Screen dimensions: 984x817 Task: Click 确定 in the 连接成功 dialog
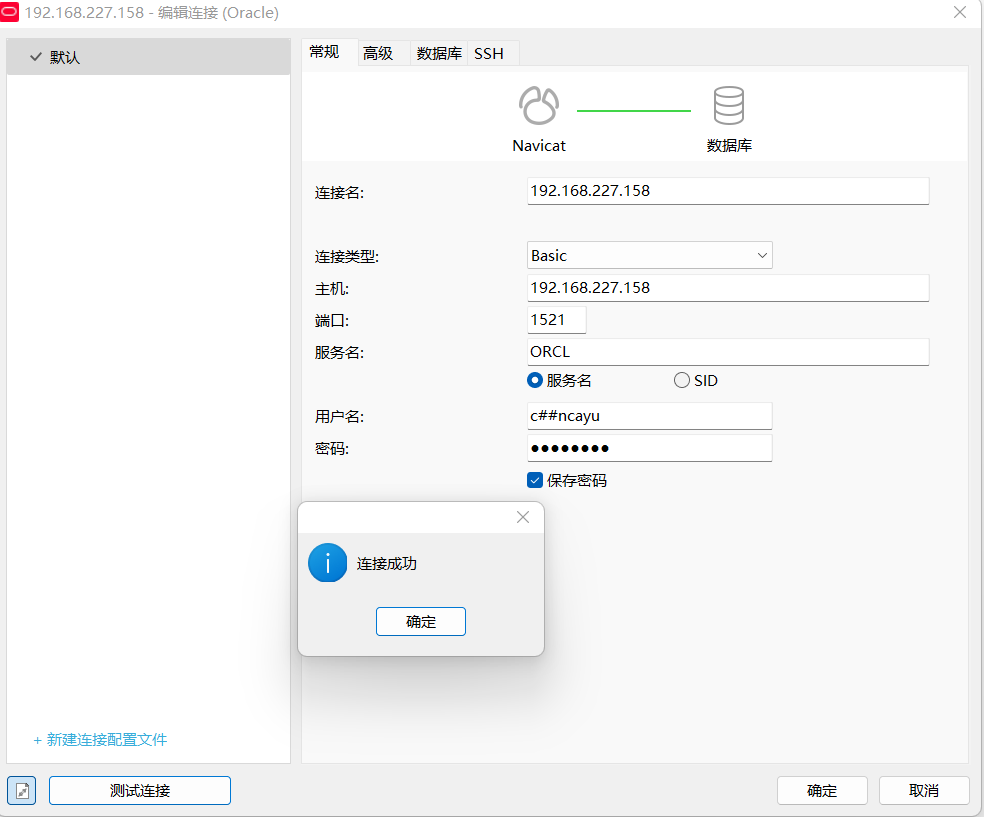pyautogui.click(x=420, y=621)
